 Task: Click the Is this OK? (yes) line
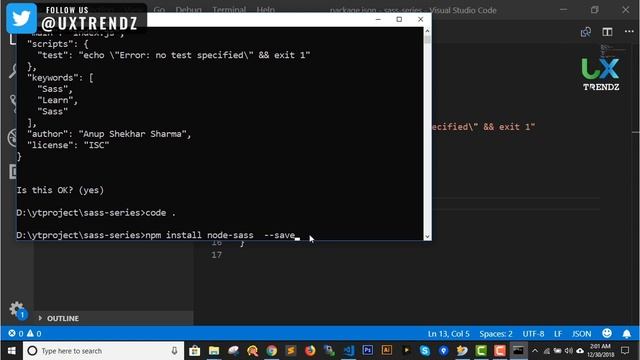click(x=60, y=190)
